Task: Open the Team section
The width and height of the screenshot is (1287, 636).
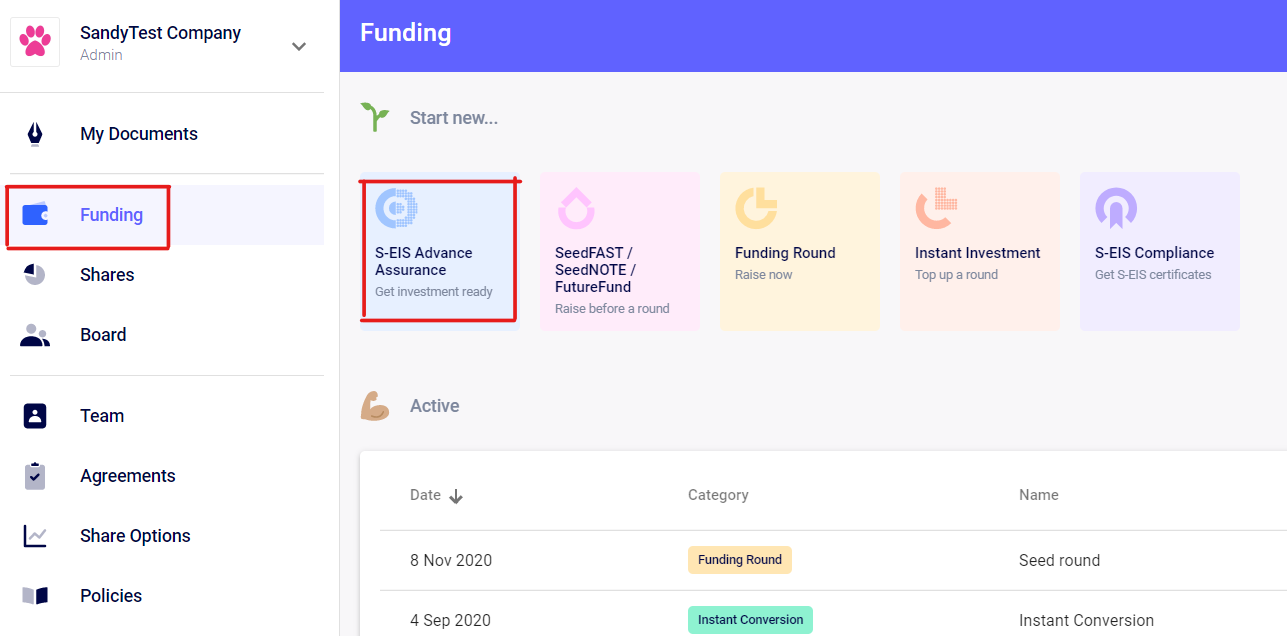Action: tap(102, 416)
